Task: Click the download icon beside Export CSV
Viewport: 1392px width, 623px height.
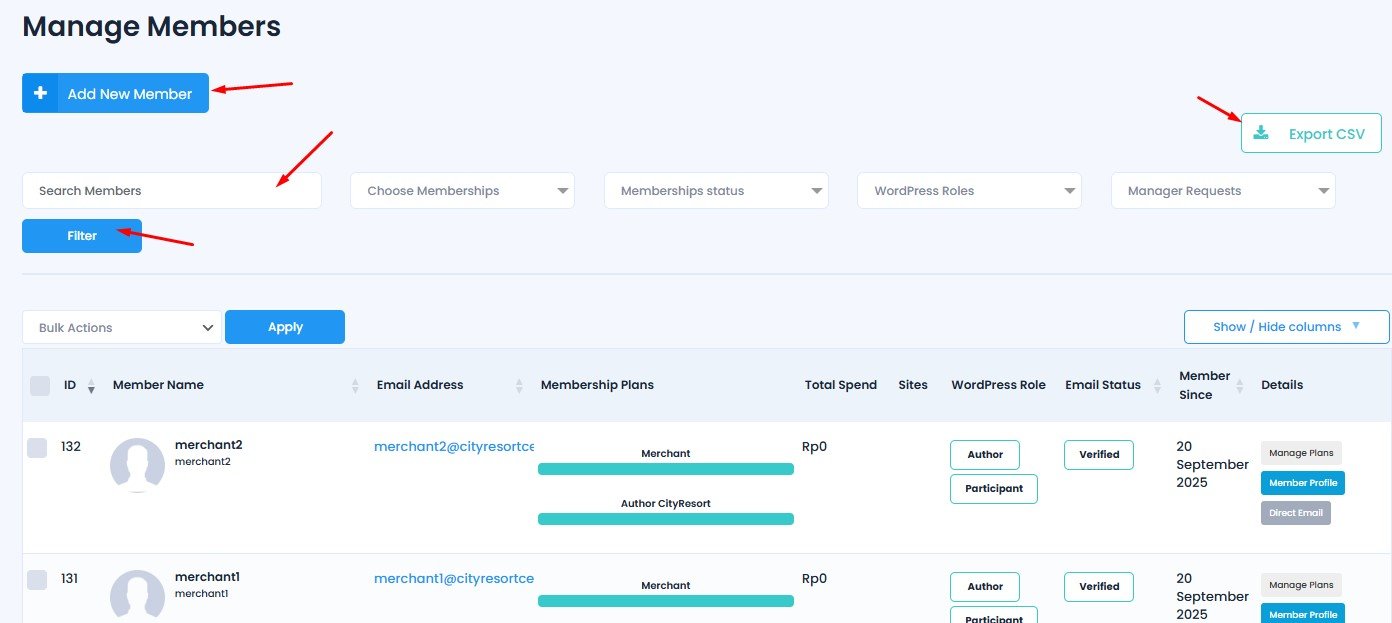Action: click(x=1261, y=133)
